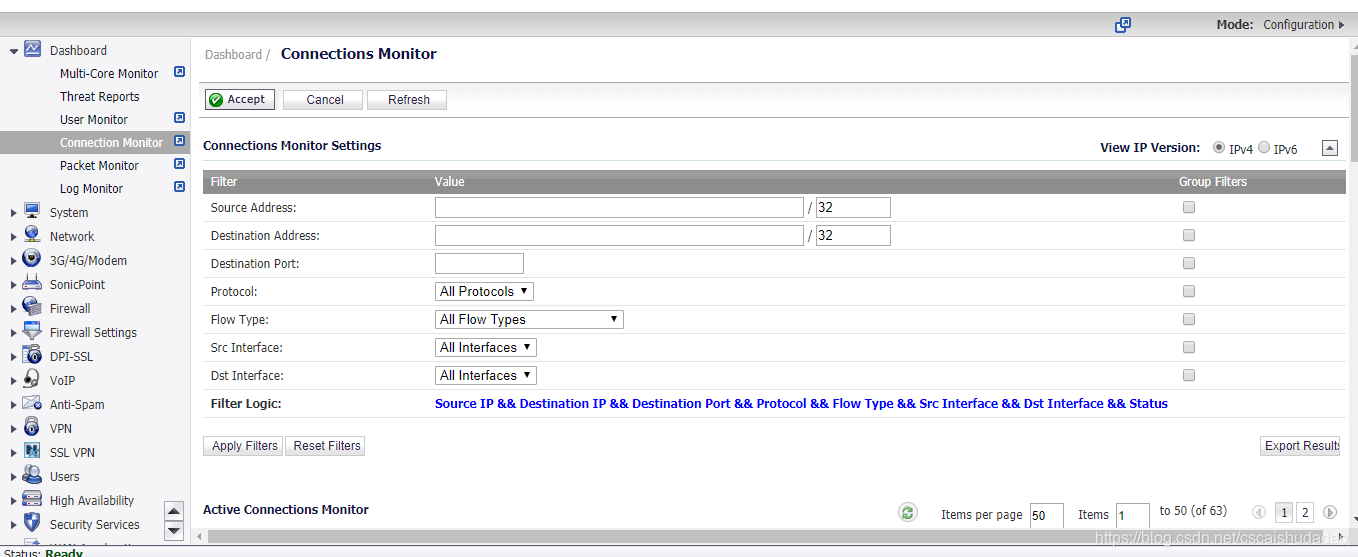Click the SSL VPN icon

(x=32, y=451)
